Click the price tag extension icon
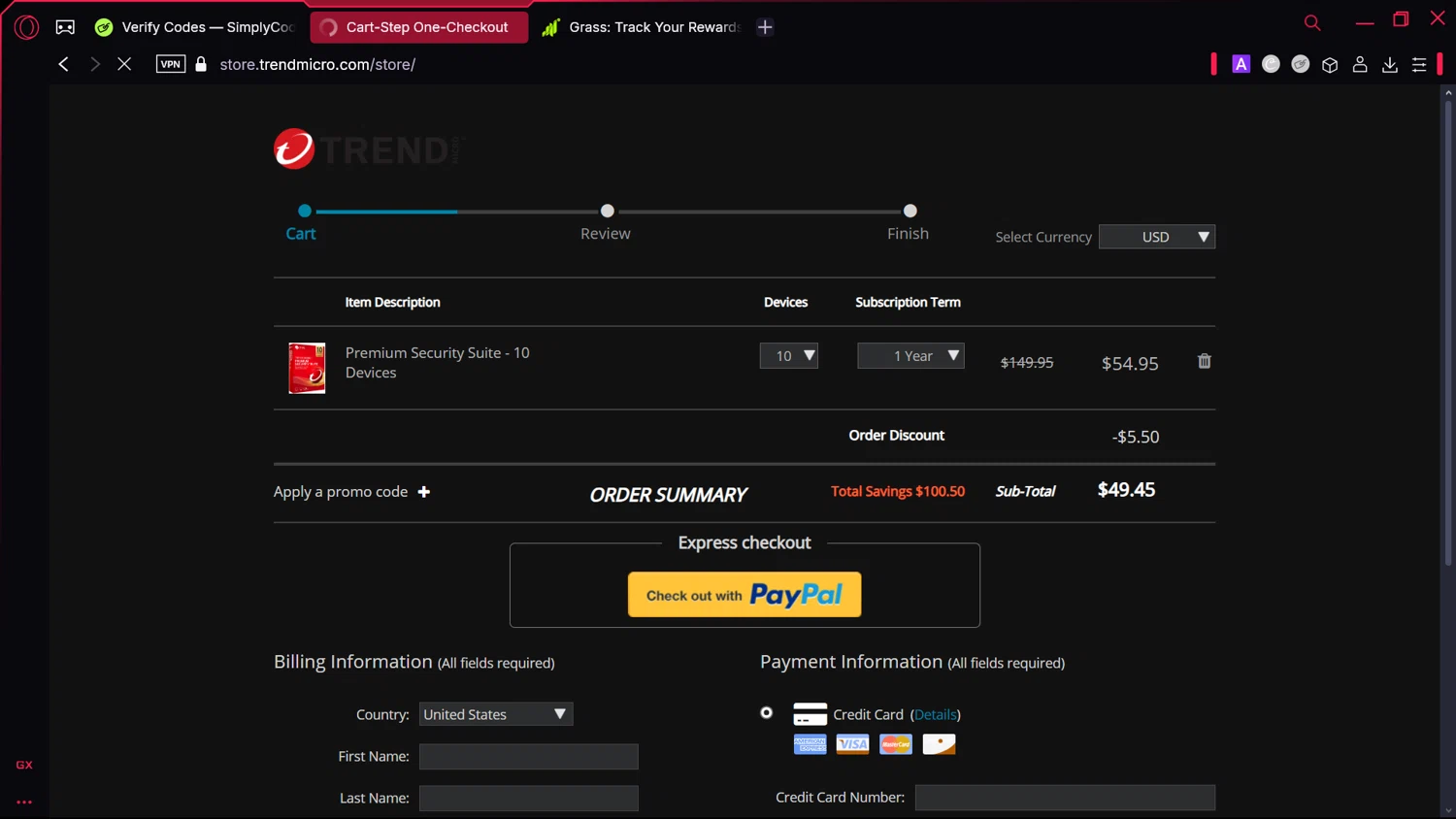Image resolution: width=1456 pixels, height=819 pixels. pos(1301,64)
